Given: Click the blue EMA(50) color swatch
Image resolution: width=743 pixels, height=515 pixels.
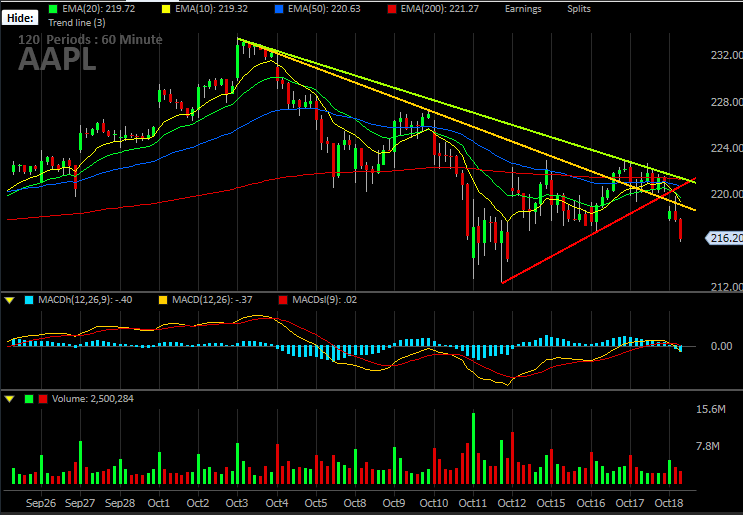Looking at the screenshot, I should tap(279, 9).
